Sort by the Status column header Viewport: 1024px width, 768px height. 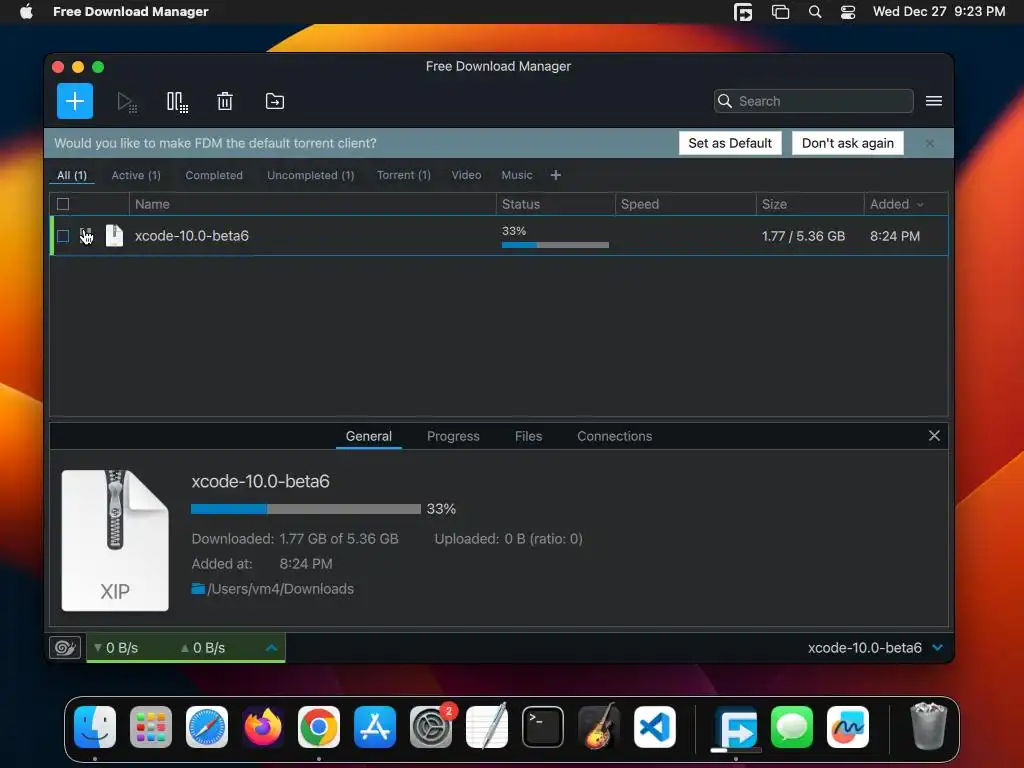coord(556,204)
